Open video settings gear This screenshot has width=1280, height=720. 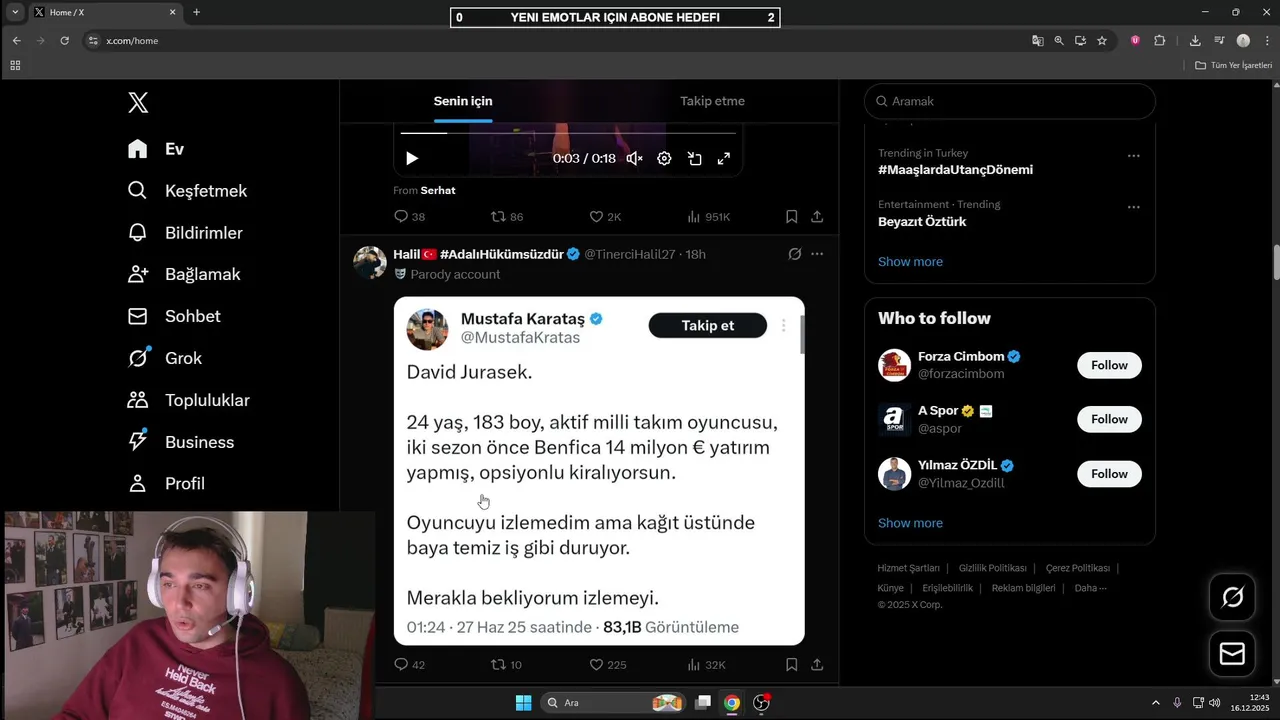664,158
